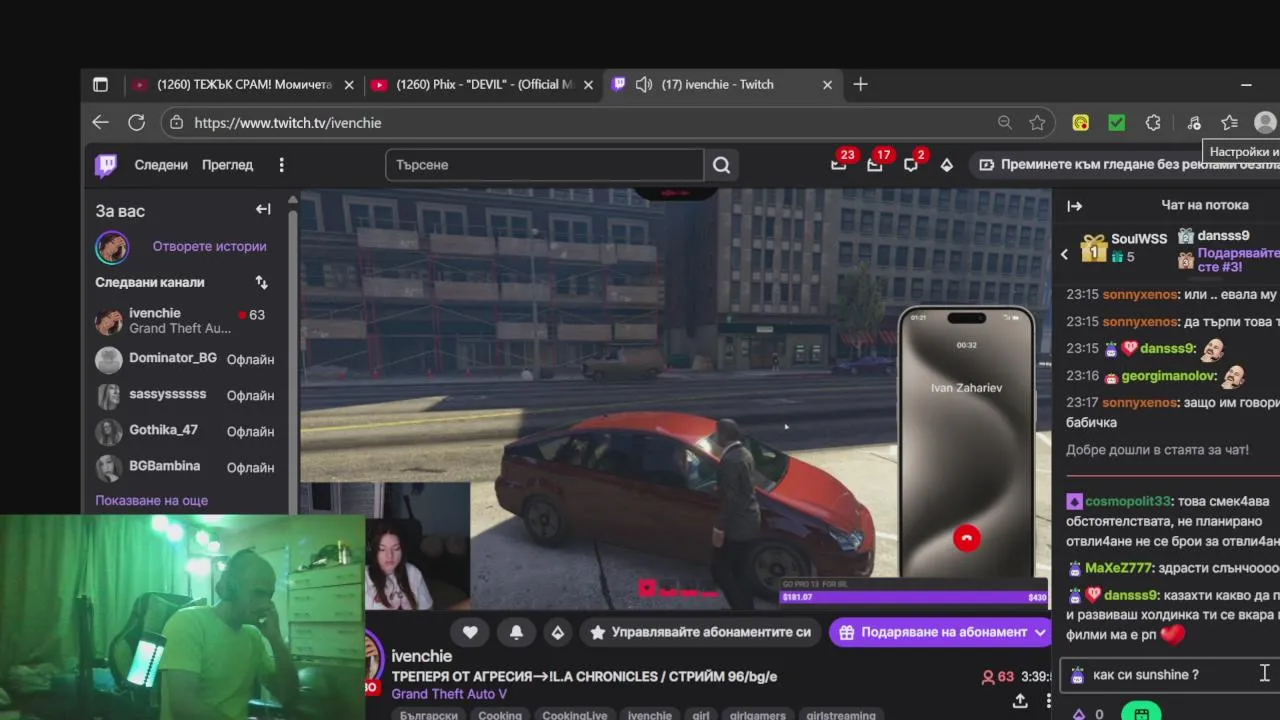Click Управлявайте абонаментите си button
Image resolution: width=1280 pixels, height=720 pixels.
701,632
